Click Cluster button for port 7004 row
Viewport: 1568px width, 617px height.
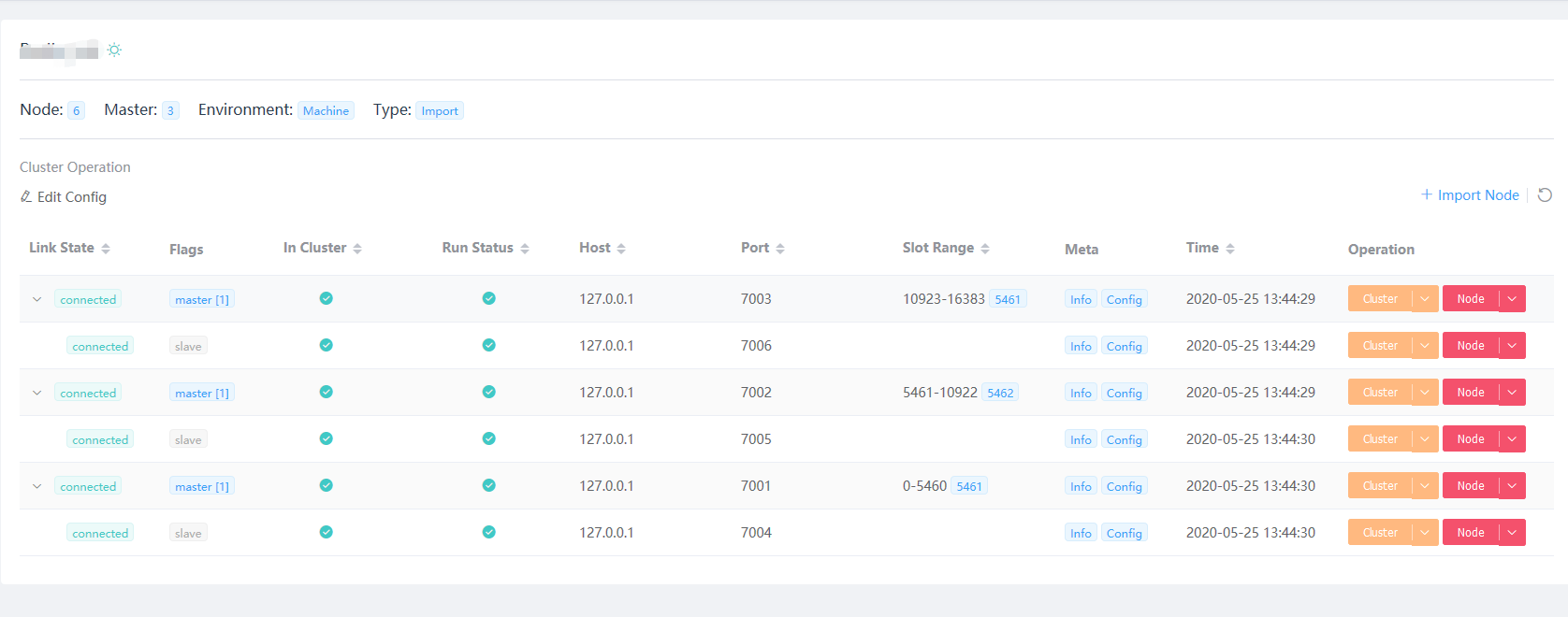click(x=1380, y=533)
